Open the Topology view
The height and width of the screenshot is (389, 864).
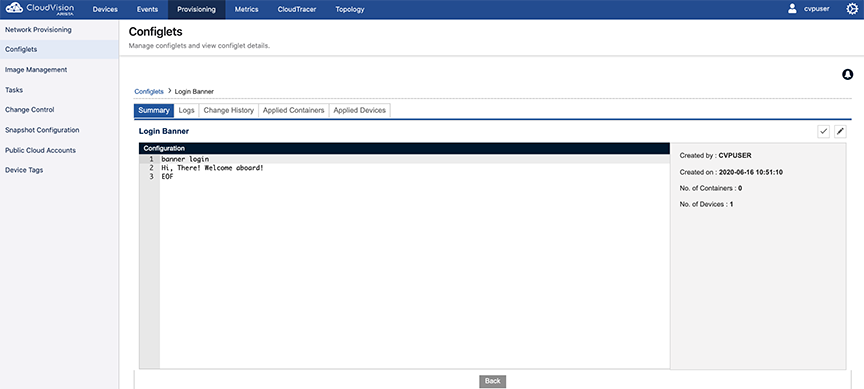coord(350,9)
